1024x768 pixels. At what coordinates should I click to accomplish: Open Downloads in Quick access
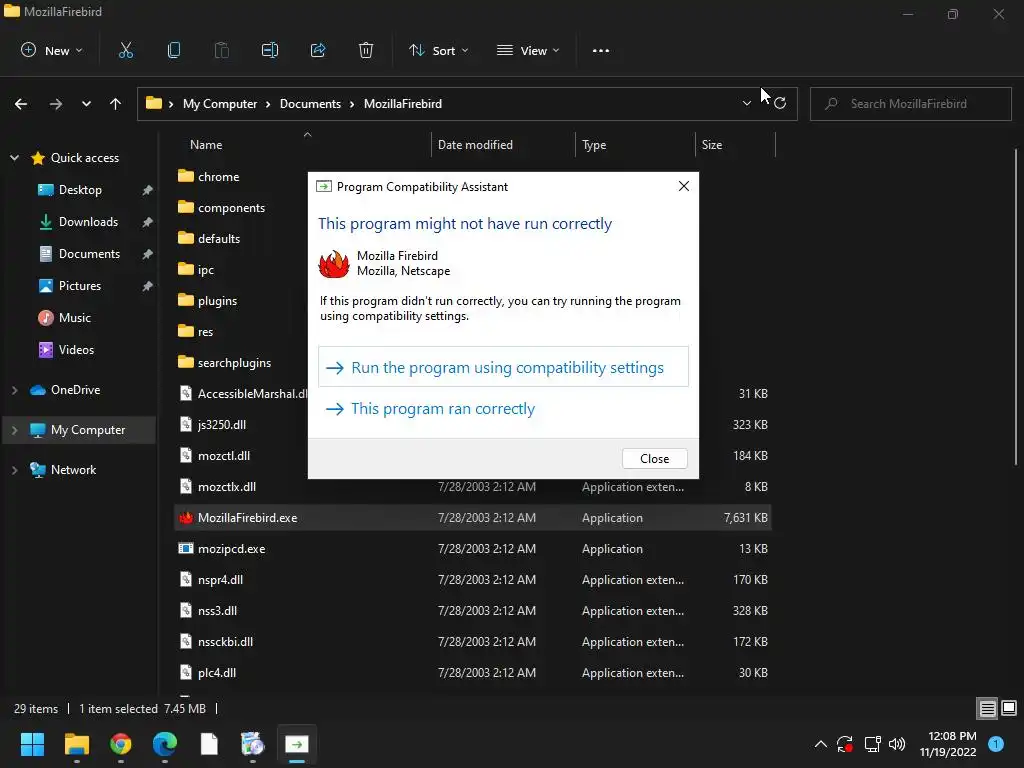coord(88,222)
